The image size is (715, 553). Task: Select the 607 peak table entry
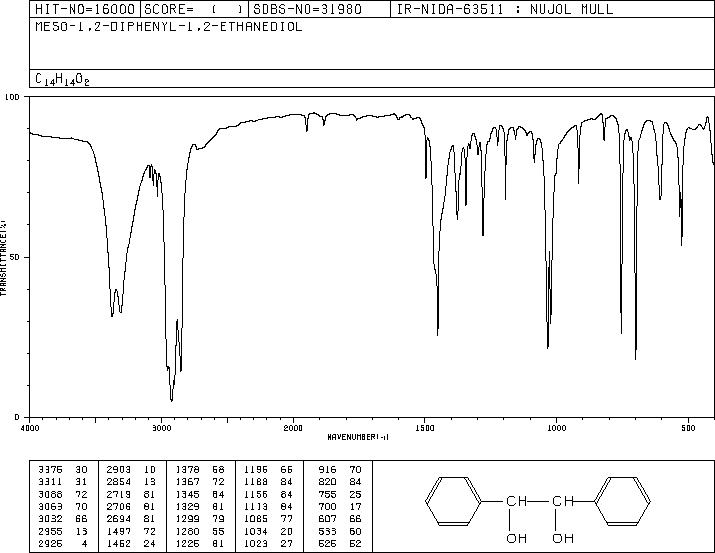pos(340,519)
